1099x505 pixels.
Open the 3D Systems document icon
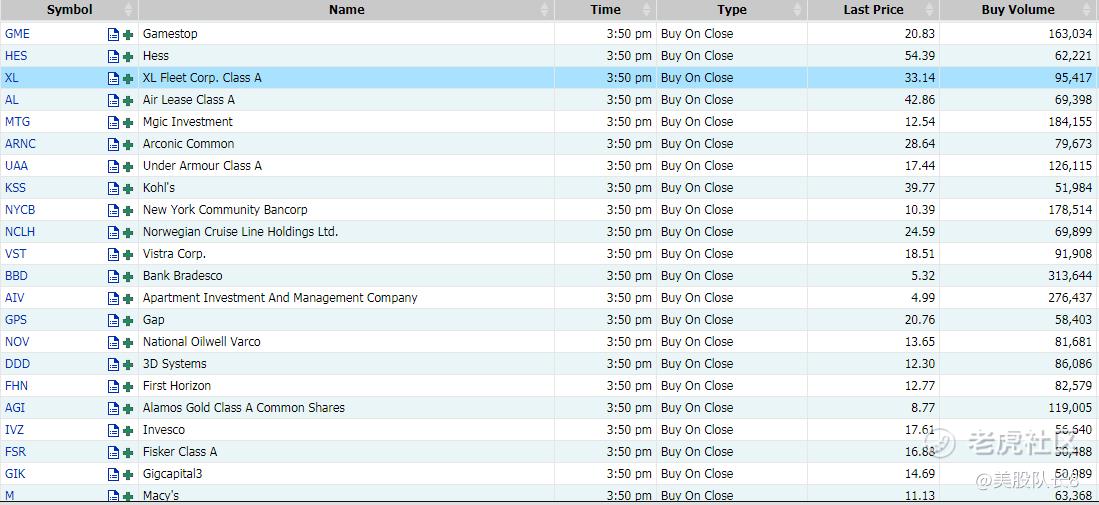113,365
